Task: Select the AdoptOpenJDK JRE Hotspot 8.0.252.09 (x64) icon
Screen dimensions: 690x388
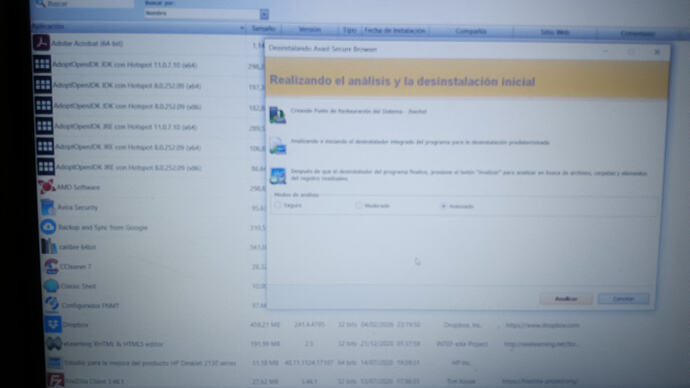Action: [x=45, y=146]
